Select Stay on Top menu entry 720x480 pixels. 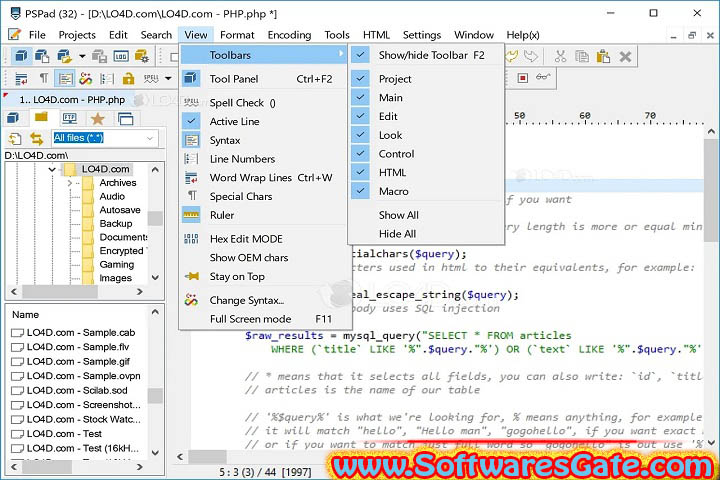[264, 277]
